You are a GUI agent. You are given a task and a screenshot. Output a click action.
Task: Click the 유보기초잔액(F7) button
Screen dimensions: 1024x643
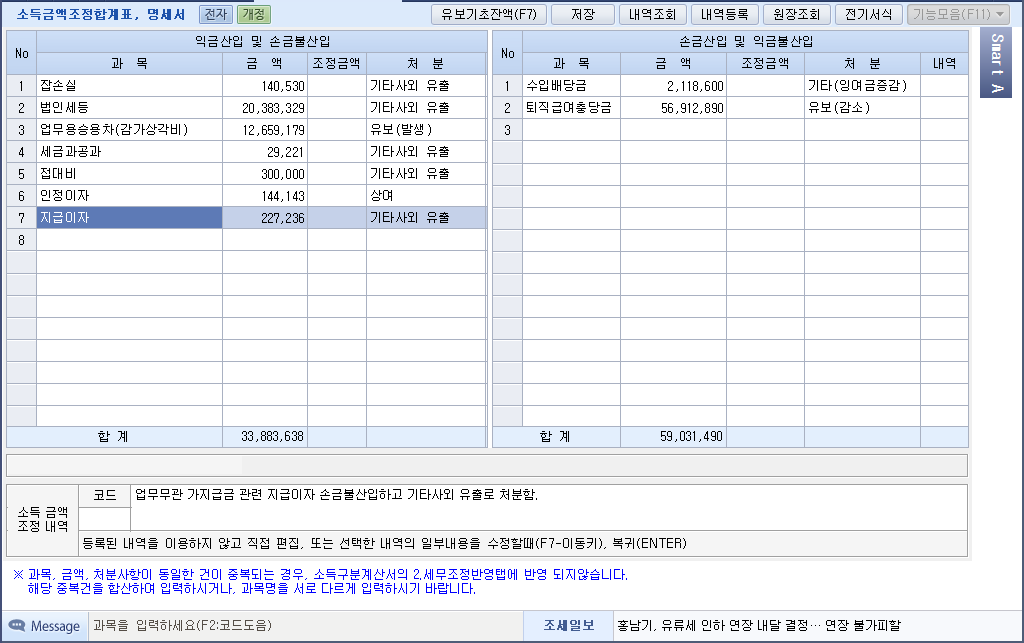click(488, 14)
